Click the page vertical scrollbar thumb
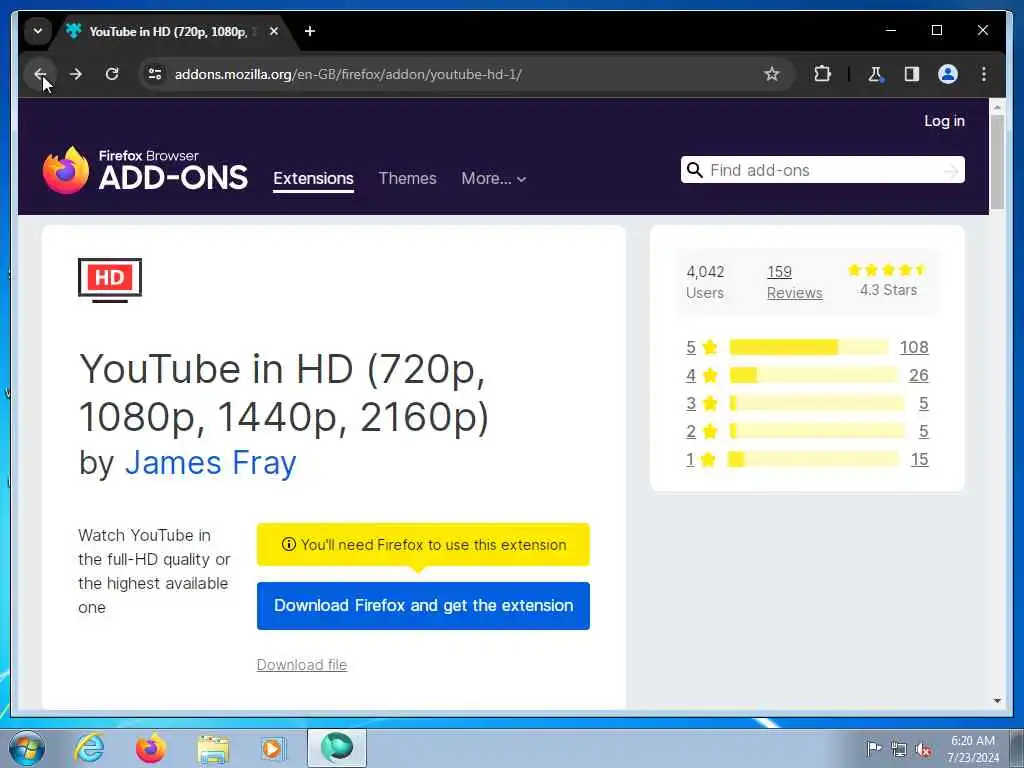The width and height of the screenshot is (1024, 768). 997,163
